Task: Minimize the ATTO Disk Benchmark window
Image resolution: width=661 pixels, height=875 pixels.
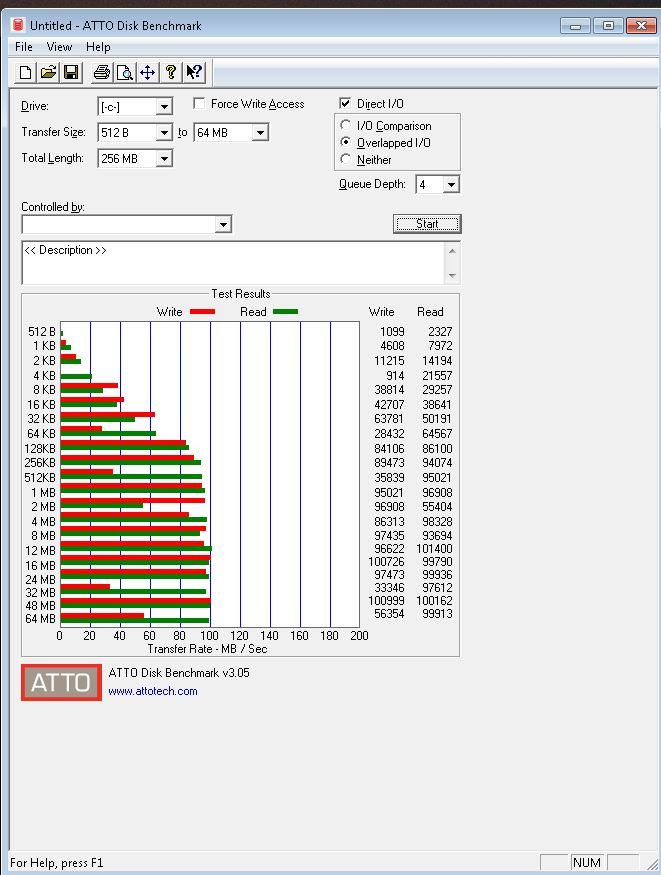Action: point(576,26)
